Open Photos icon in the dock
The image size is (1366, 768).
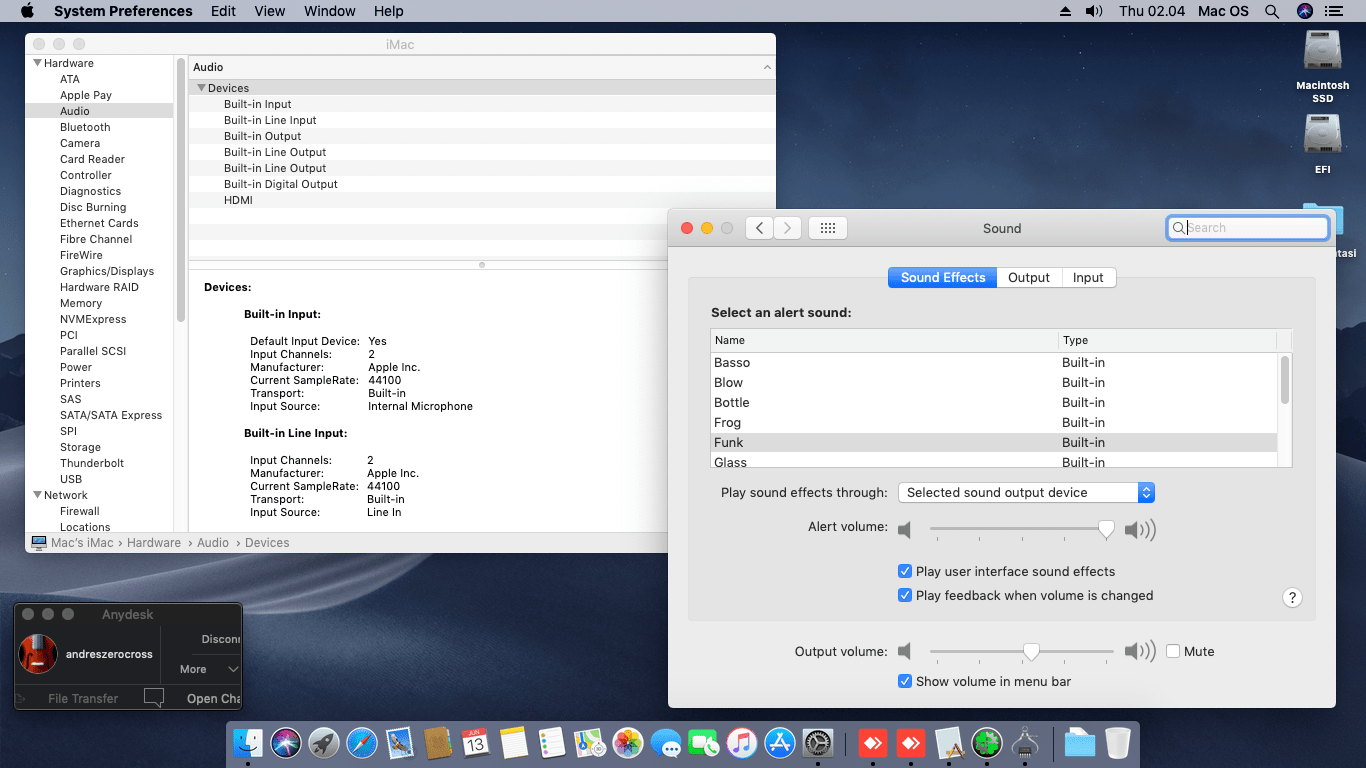pyautogui.click(x=627, y=743)
